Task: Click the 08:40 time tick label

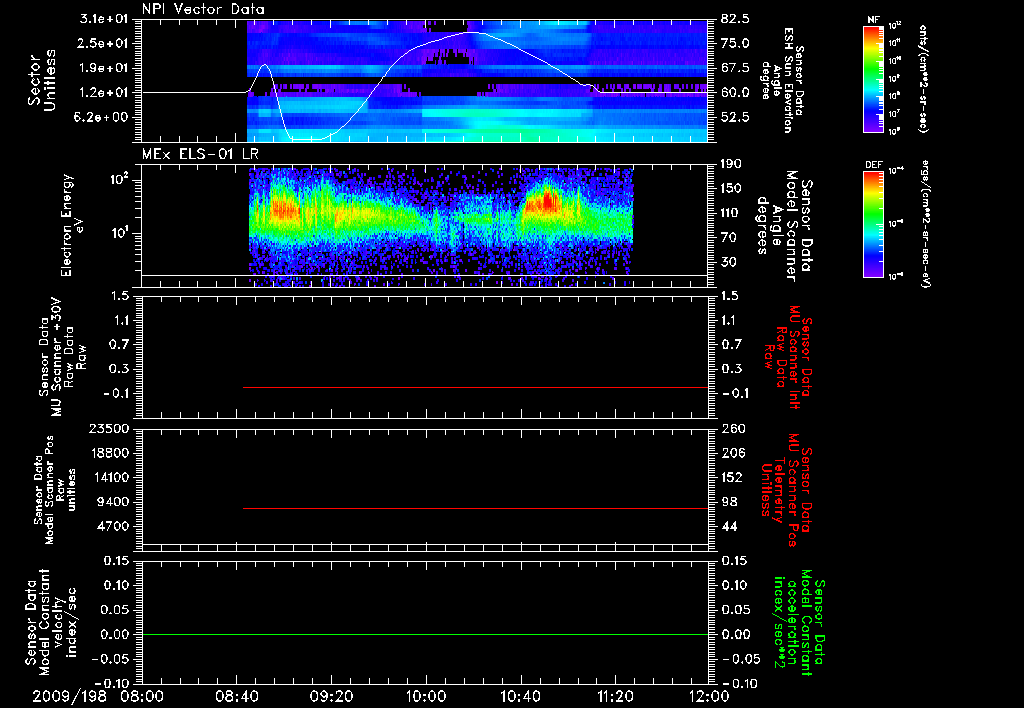Action: [237, 697]
